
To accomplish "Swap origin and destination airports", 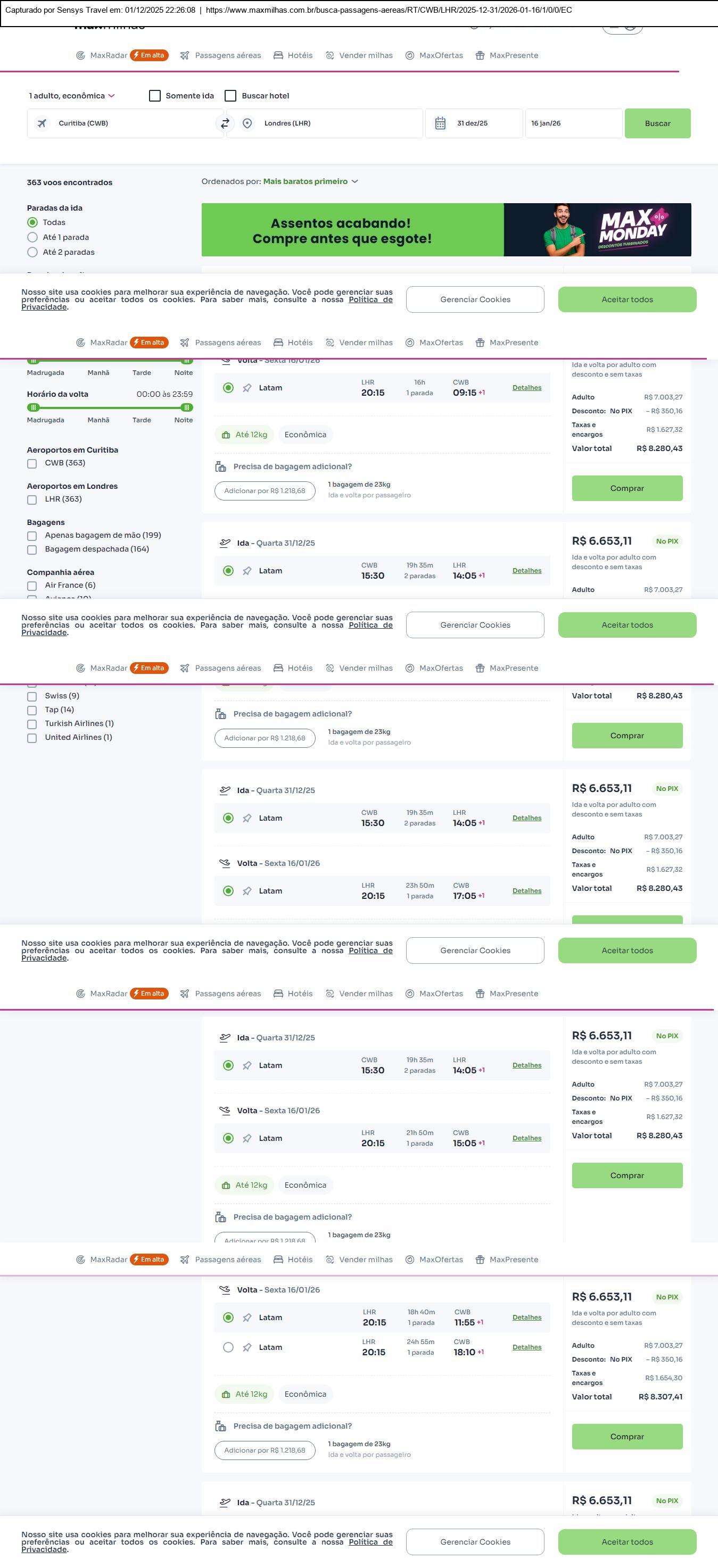I will 225,123.
